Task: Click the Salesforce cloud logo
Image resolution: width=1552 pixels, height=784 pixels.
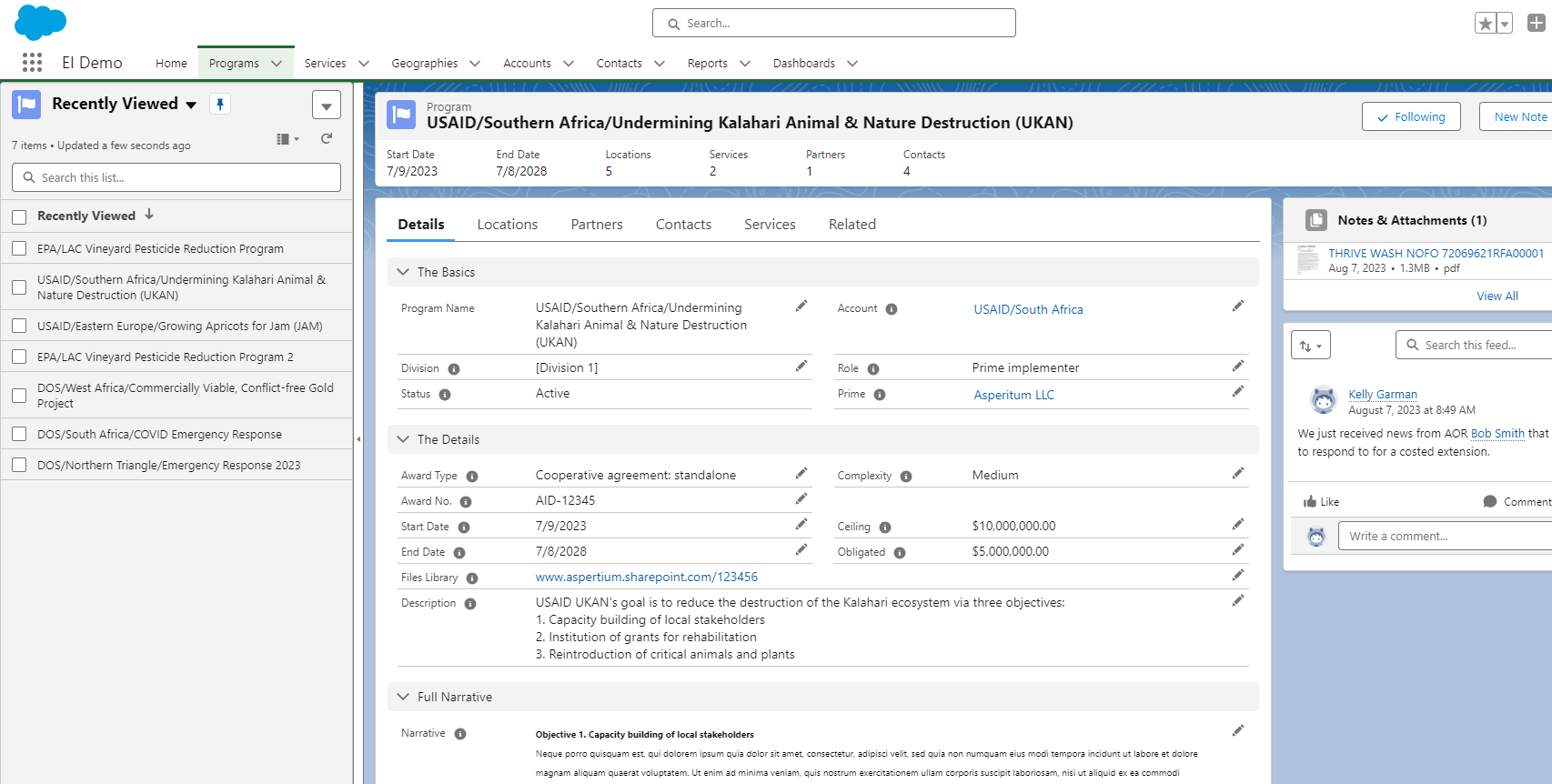Action: click(x=41, y=23)
